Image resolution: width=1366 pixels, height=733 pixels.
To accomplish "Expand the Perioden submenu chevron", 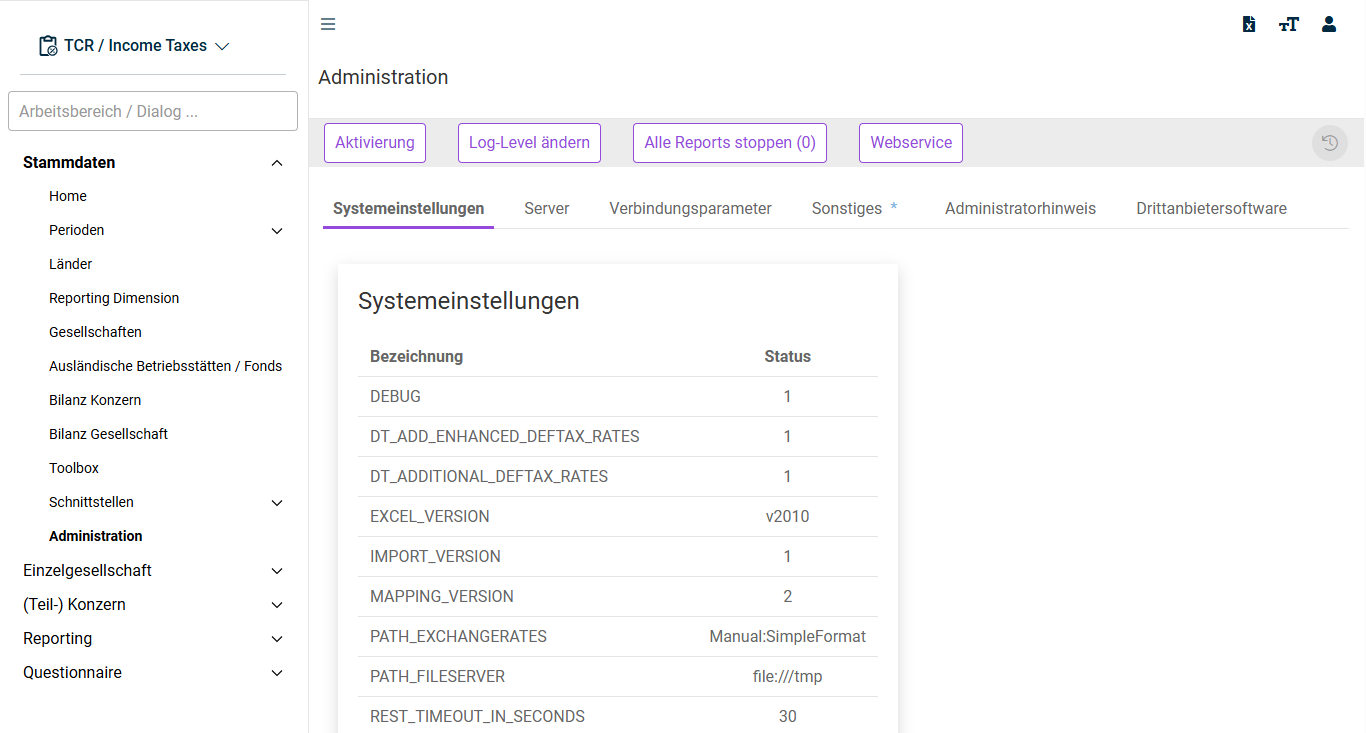I will point(277,231).
